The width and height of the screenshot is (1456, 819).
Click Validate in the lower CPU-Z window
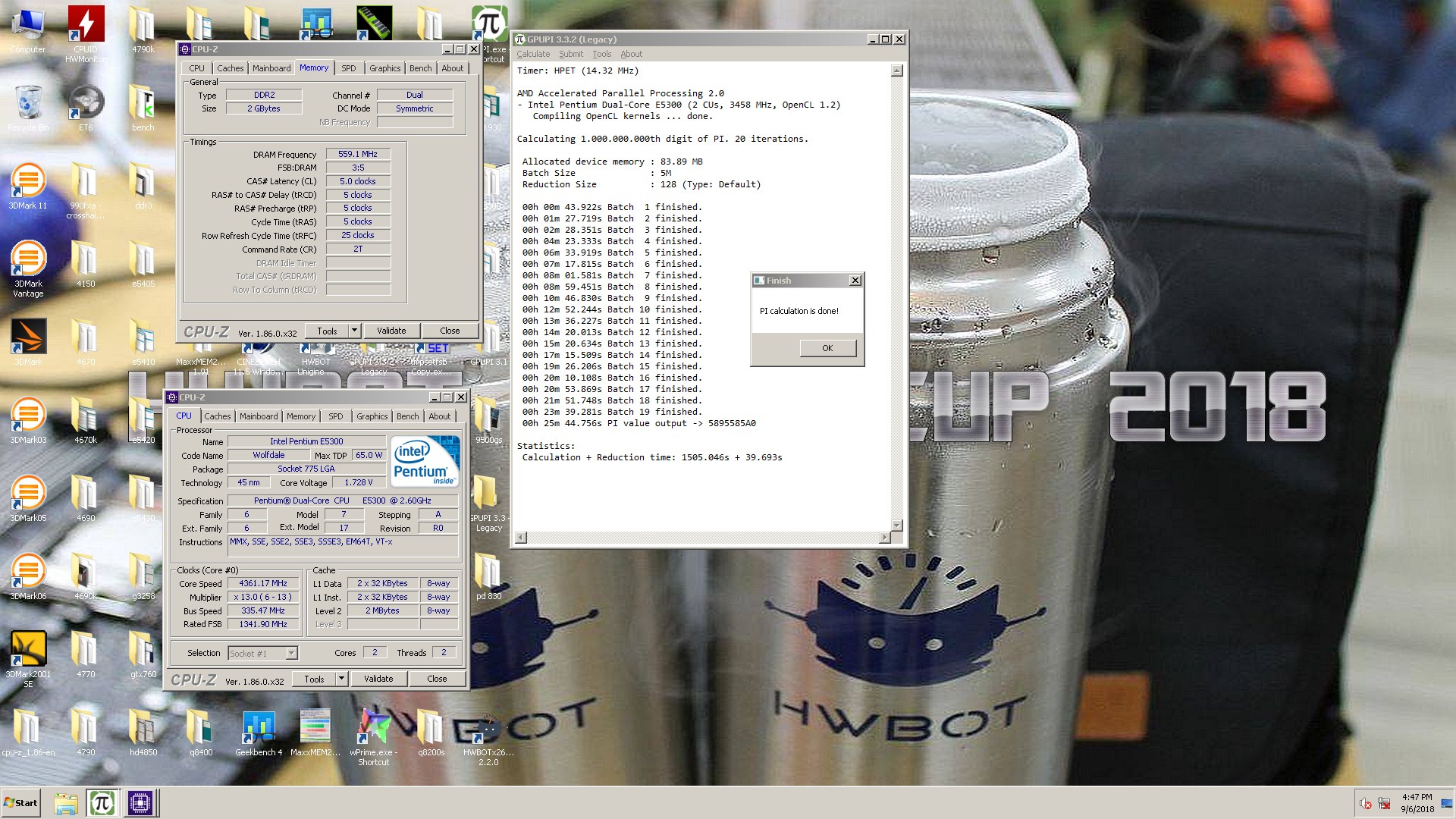(x=378, y=679)
